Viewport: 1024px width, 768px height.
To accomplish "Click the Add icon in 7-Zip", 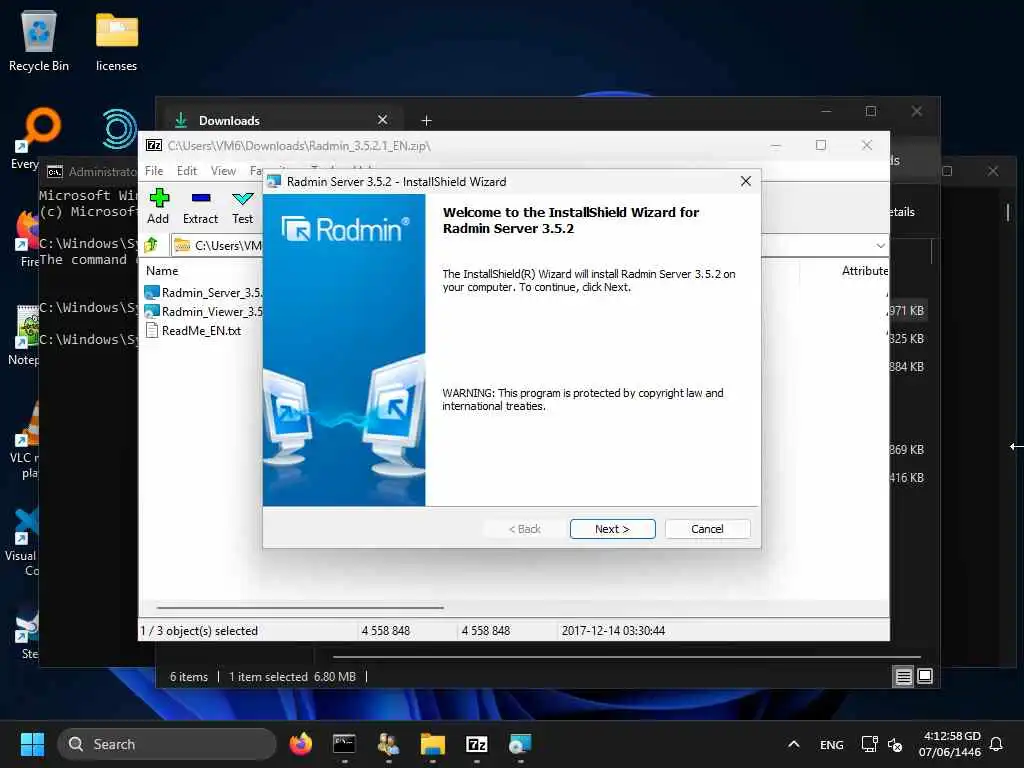I will tap(158, 207).
